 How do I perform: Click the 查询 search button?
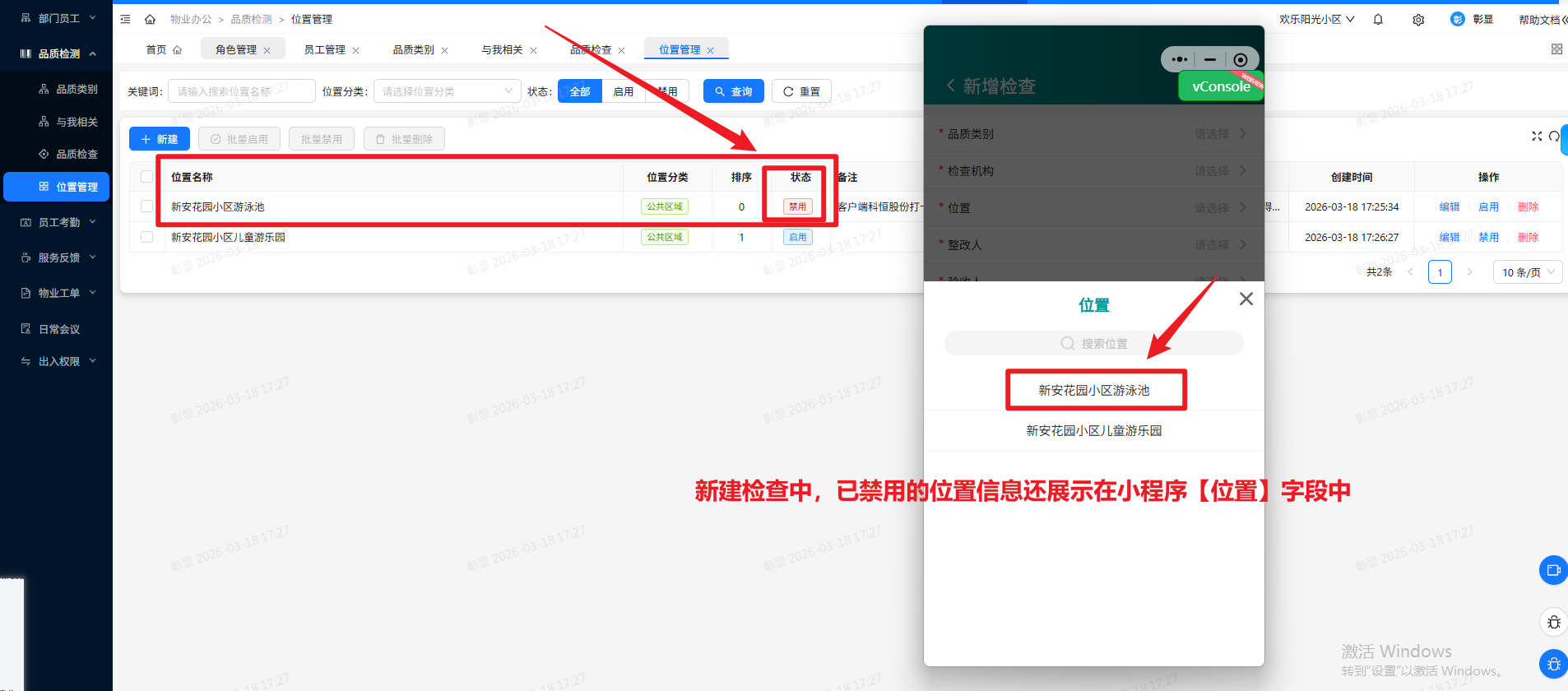(x=734, y=91)
